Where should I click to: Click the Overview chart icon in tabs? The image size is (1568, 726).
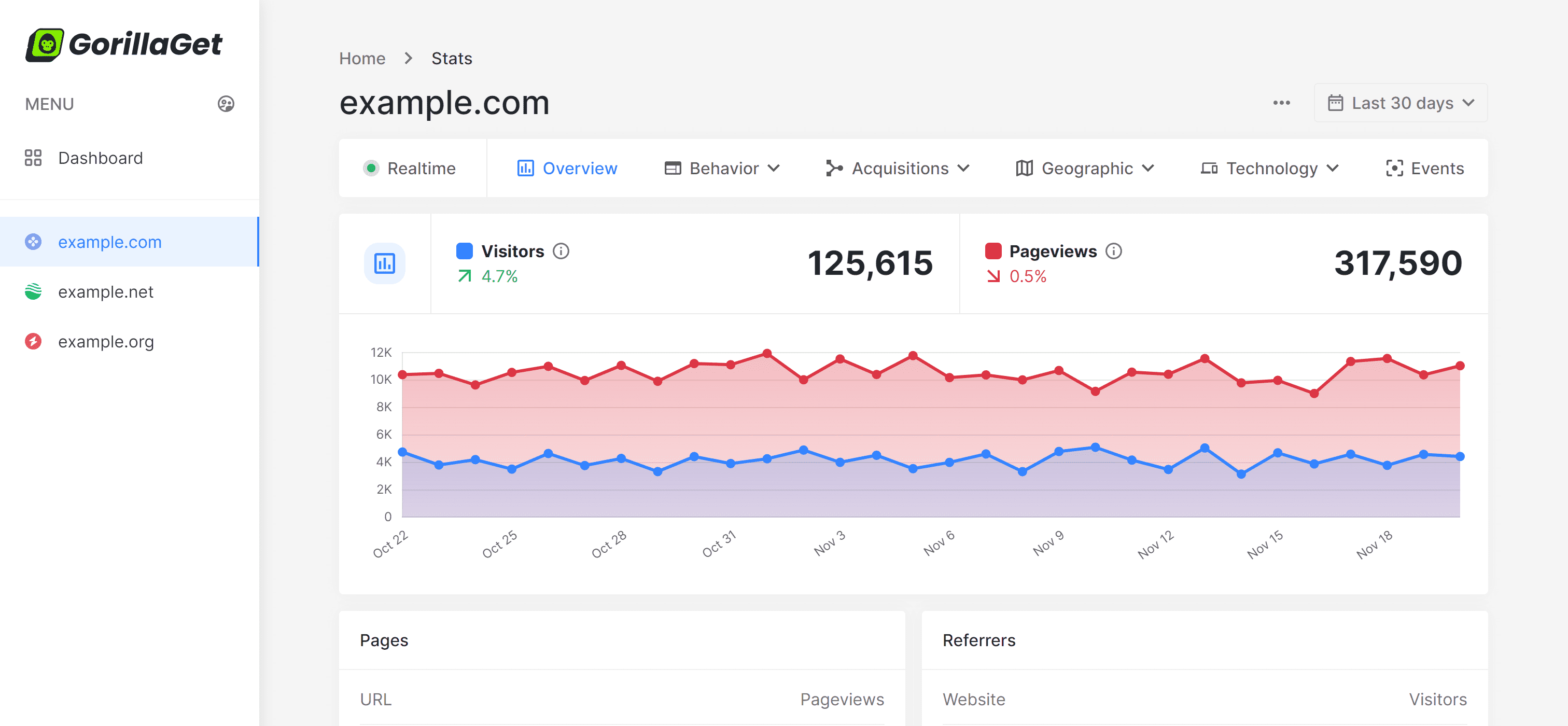[x=525, y=168]
